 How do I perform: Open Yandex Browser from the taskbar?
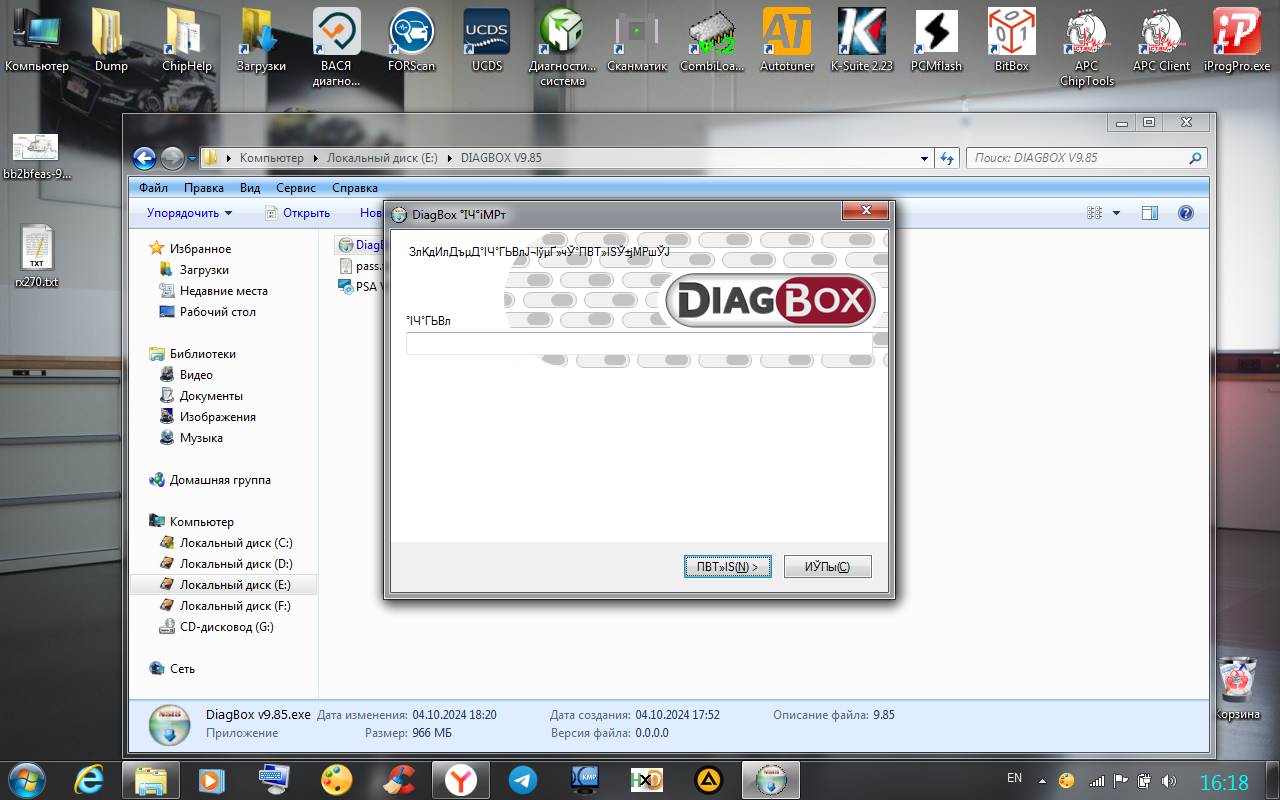[460, 779]
